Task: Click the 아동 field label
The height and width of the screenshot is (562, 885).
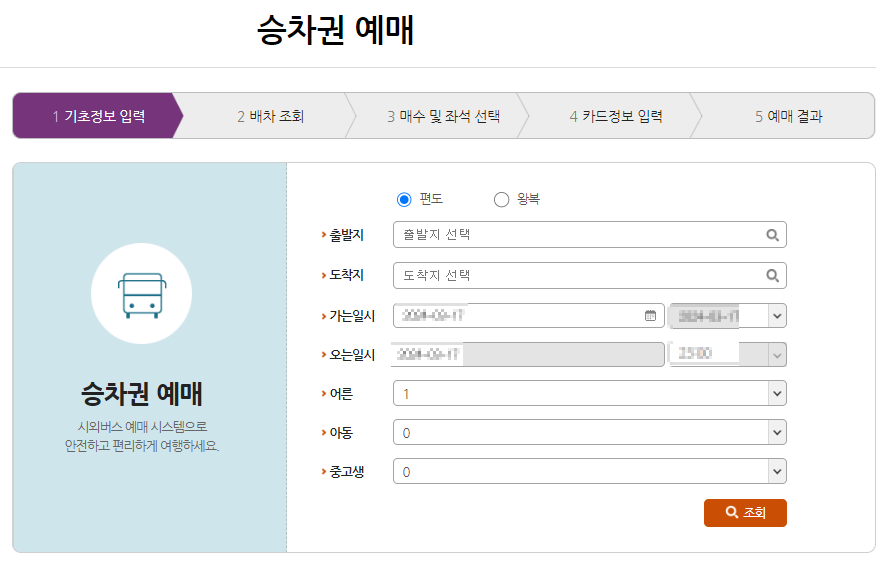Action: (341, 433)
